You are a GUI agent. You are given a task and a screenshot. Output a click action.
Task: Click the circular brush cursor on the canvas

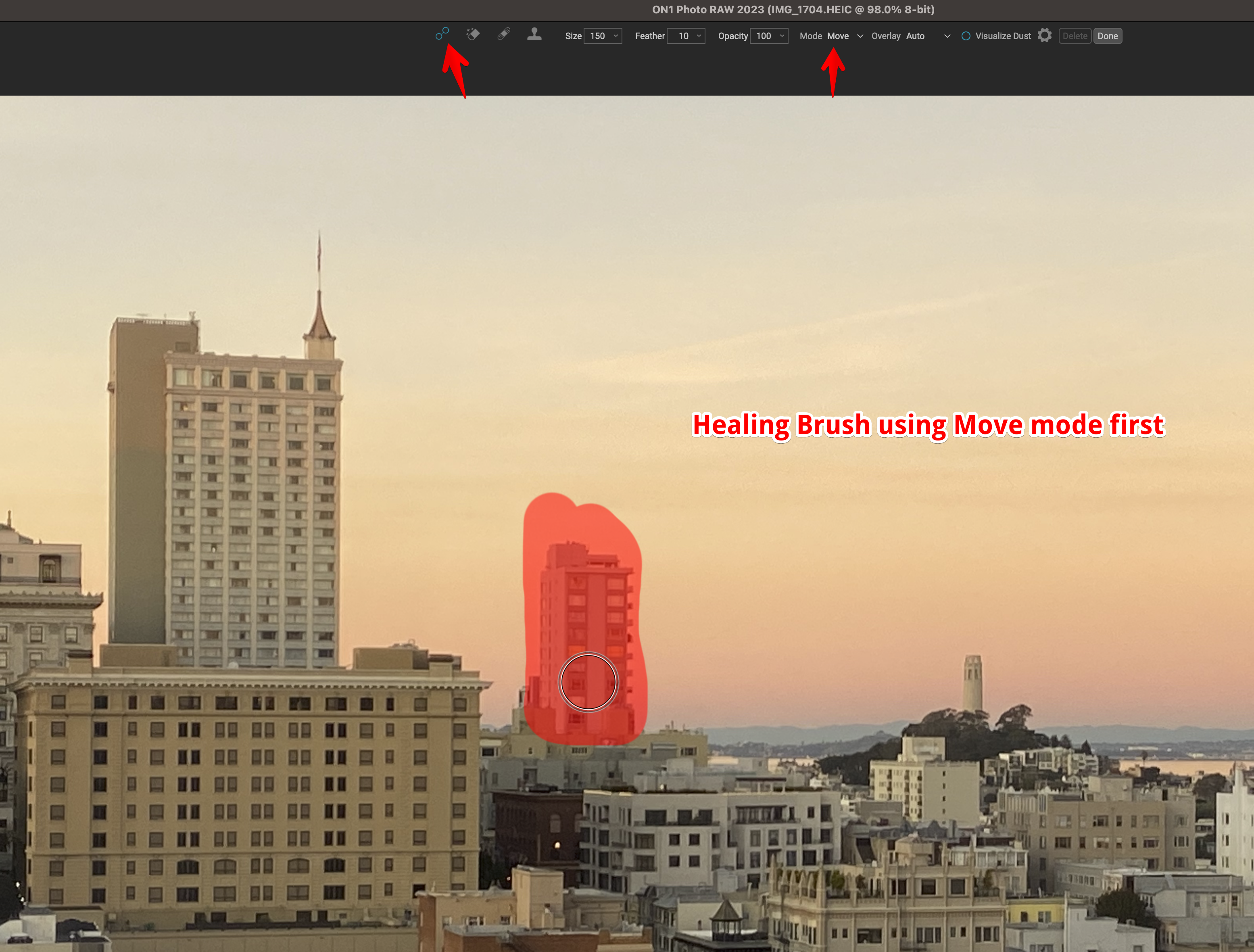[588, 682]
